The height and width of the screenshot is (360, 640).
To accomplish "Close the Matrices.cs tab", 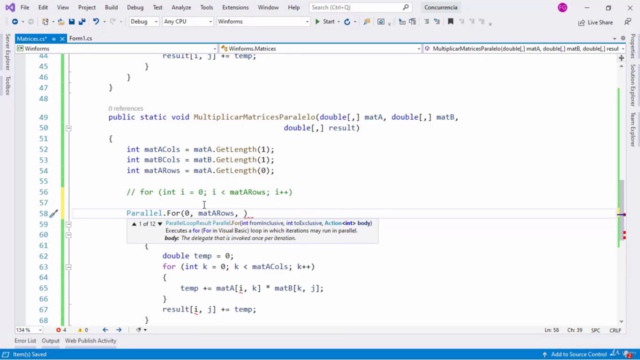I will [62, 39].
